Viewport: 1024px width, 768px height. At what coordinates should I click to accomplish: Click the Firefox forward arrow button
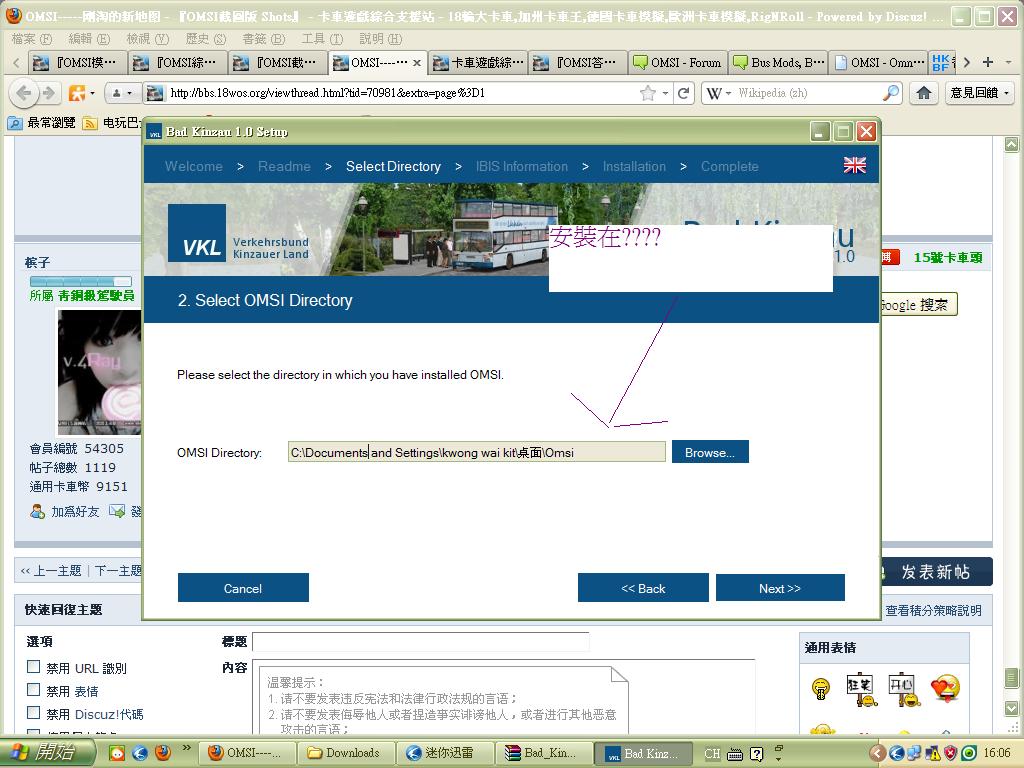[x=49, y=93]
